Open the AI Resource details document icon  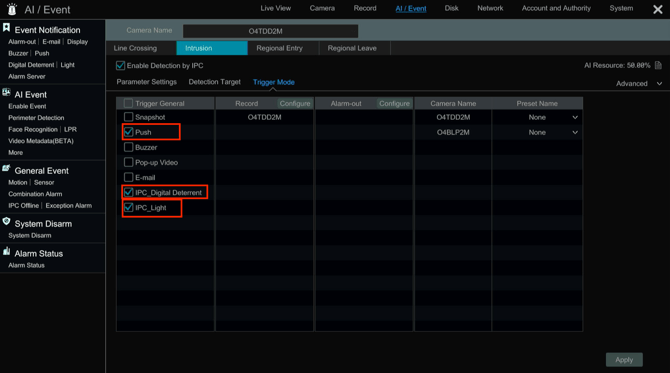coord(658,65)
